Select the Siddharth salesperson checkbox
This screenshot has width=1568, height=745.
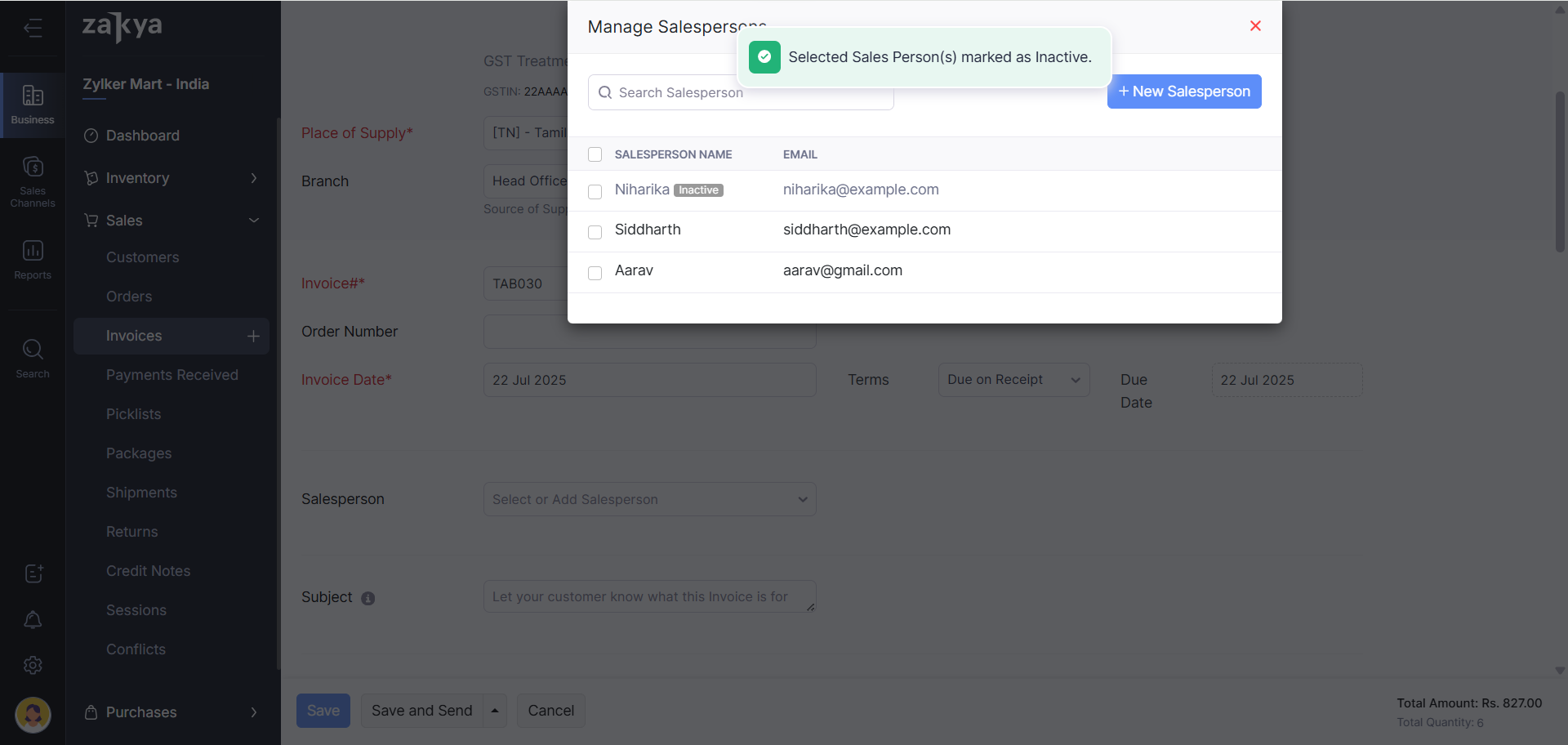pyautogui.click(x=595, y=232)
